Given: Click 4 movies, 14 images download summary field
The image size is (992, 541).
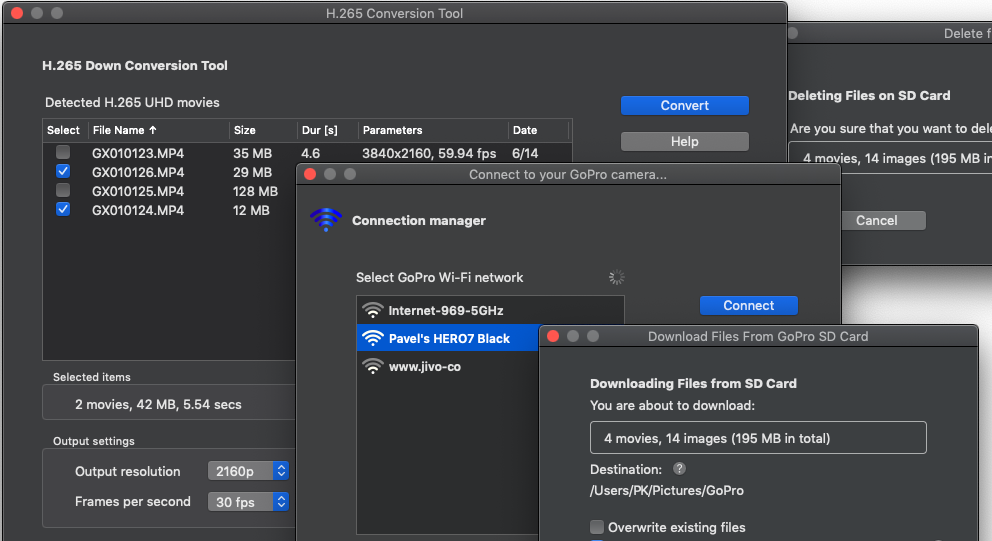Looking at the screenshot, I should click(758, 438).
